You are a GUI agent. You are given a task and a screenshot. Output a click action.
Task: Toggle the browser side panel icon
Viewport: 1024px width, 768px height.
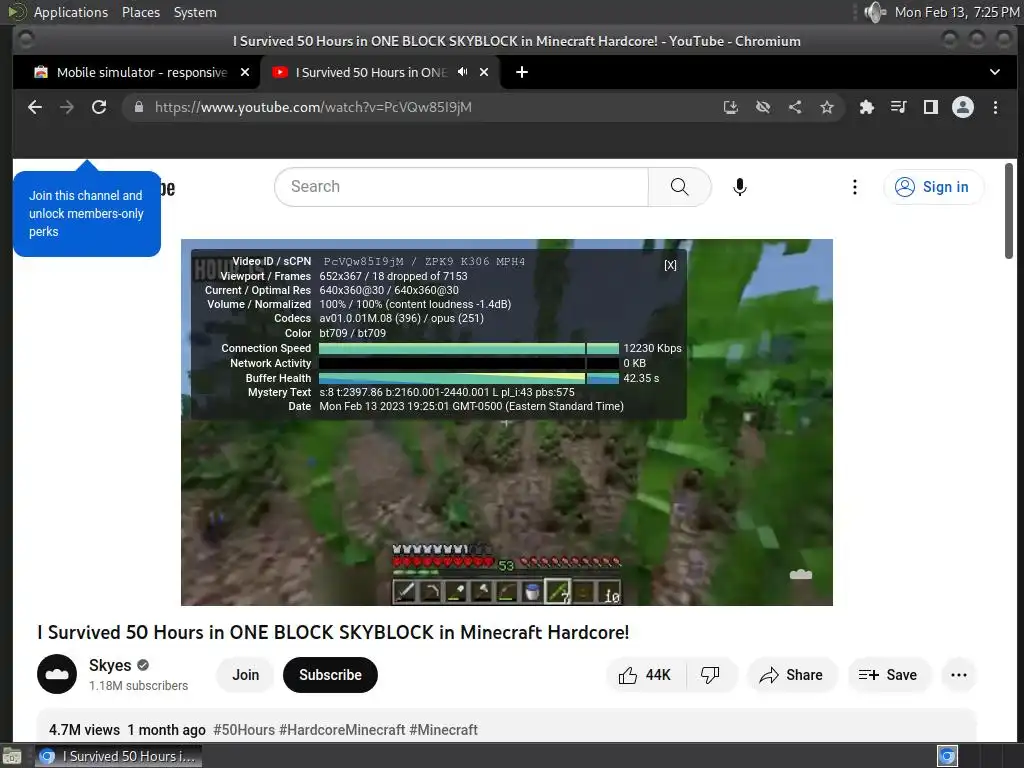click(x=931, y=107)
